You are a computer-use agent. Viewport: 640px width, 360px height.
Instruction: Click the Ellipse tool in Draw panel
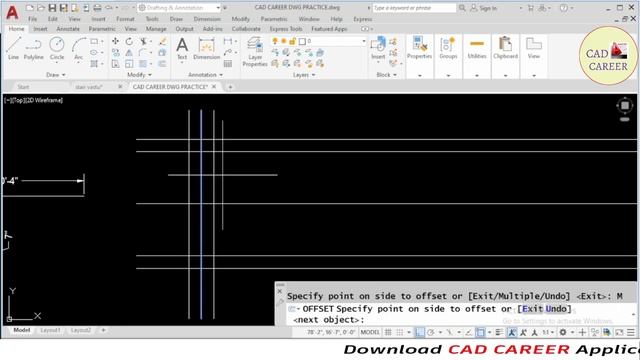[94, 53]
